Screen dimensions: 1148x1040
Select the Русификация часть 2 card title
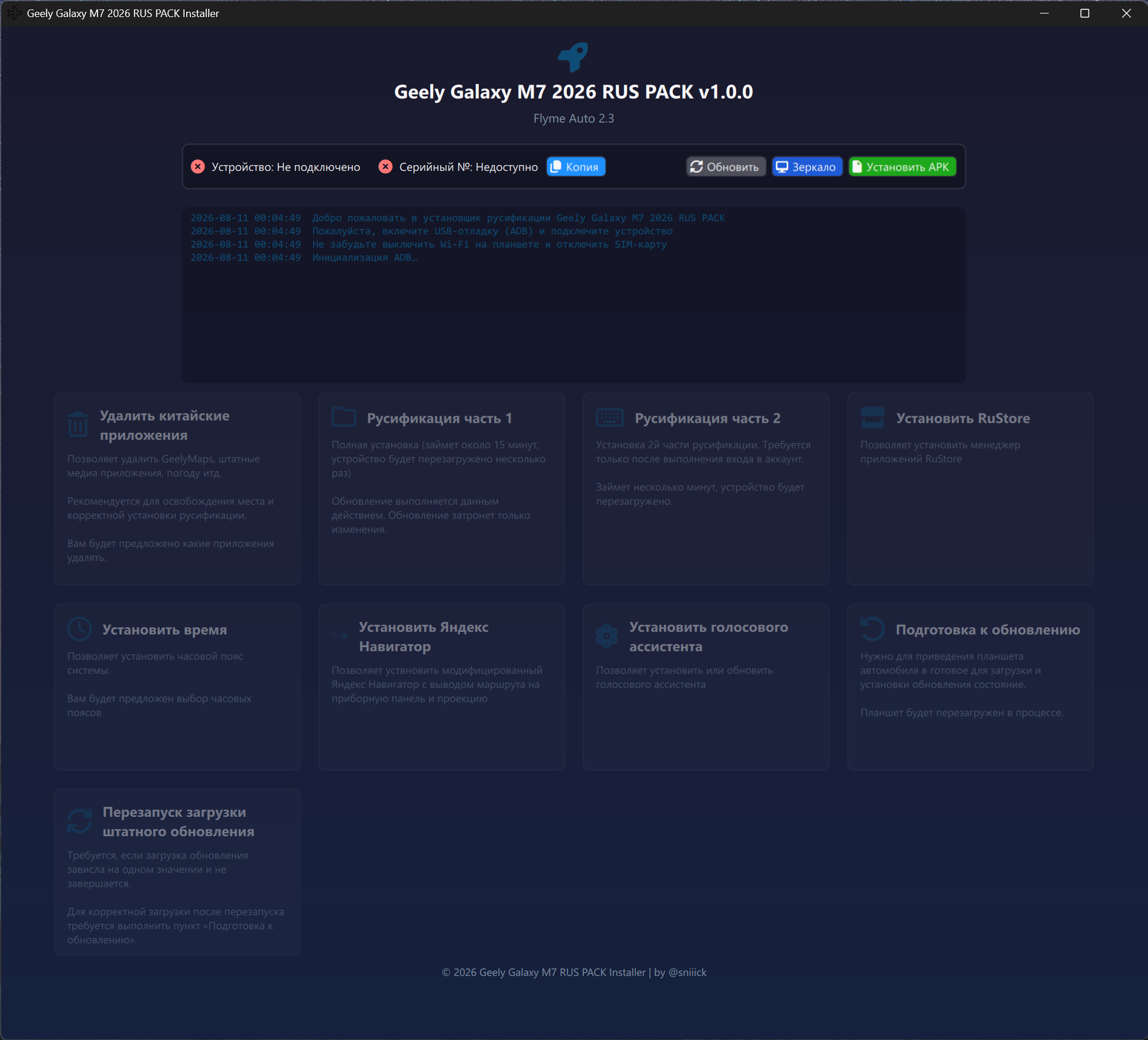point(707,418)
